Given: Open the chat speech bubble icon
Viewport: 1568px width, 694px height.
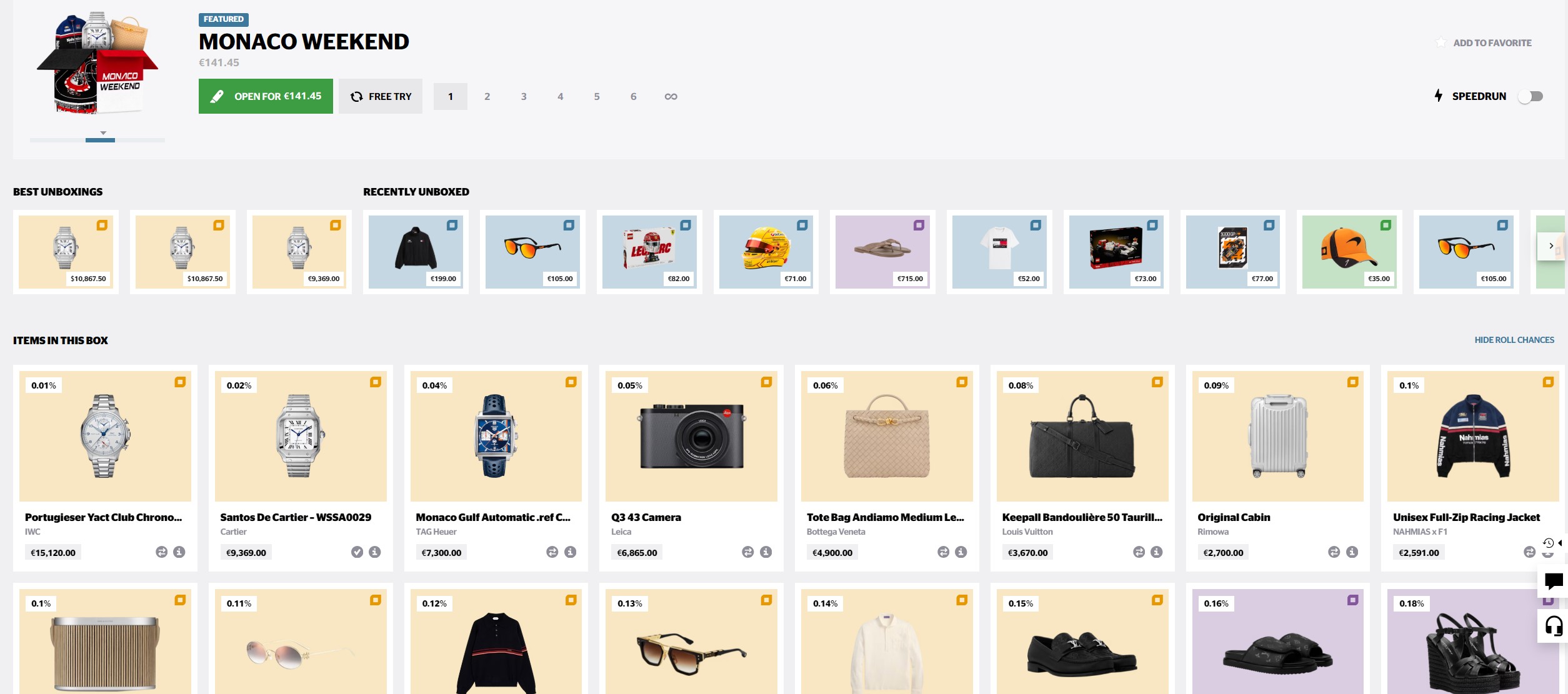Looking at the screenshot, I should point(1554,582).
